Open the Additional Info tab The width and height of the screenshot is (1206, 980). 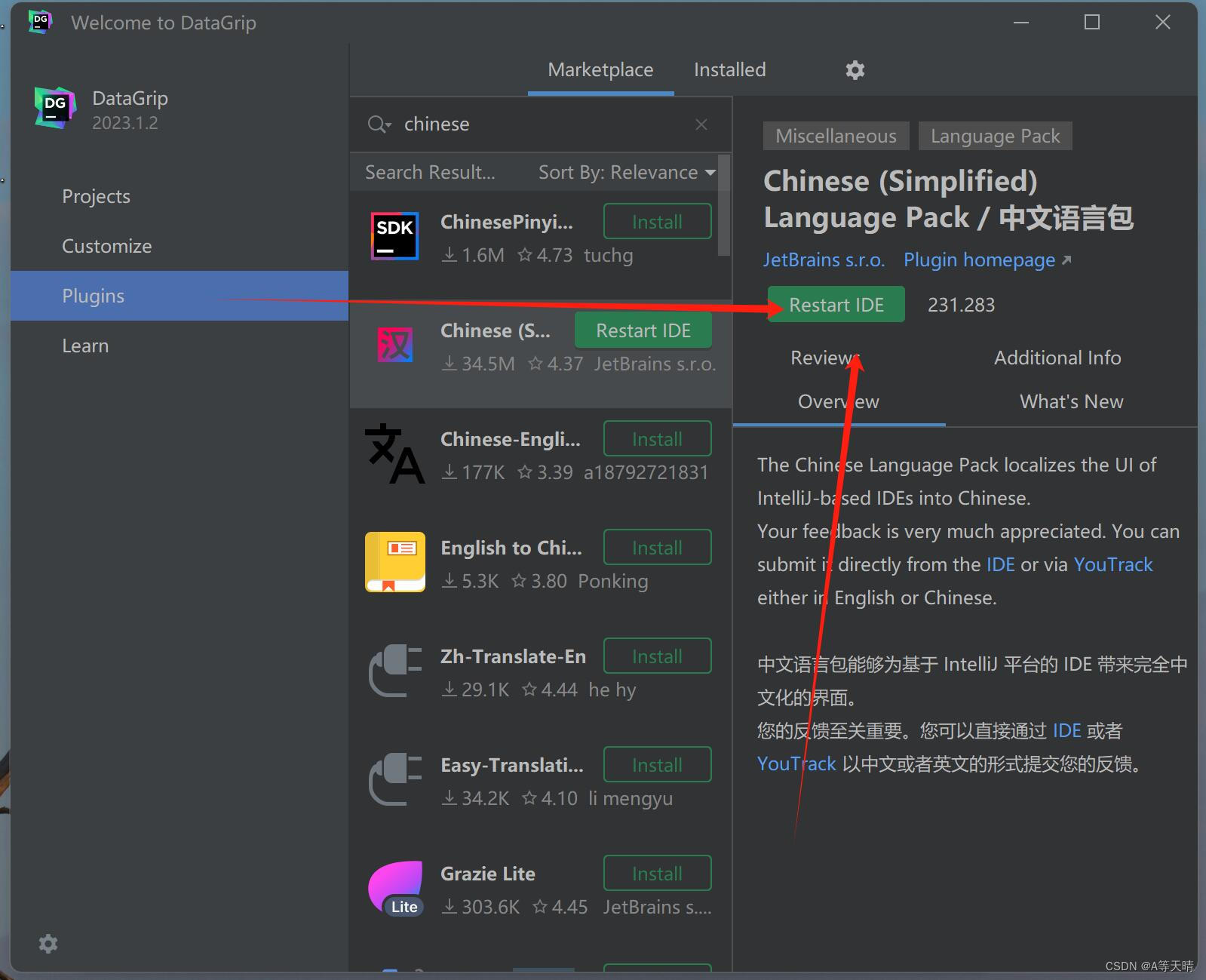(1057, 358)
